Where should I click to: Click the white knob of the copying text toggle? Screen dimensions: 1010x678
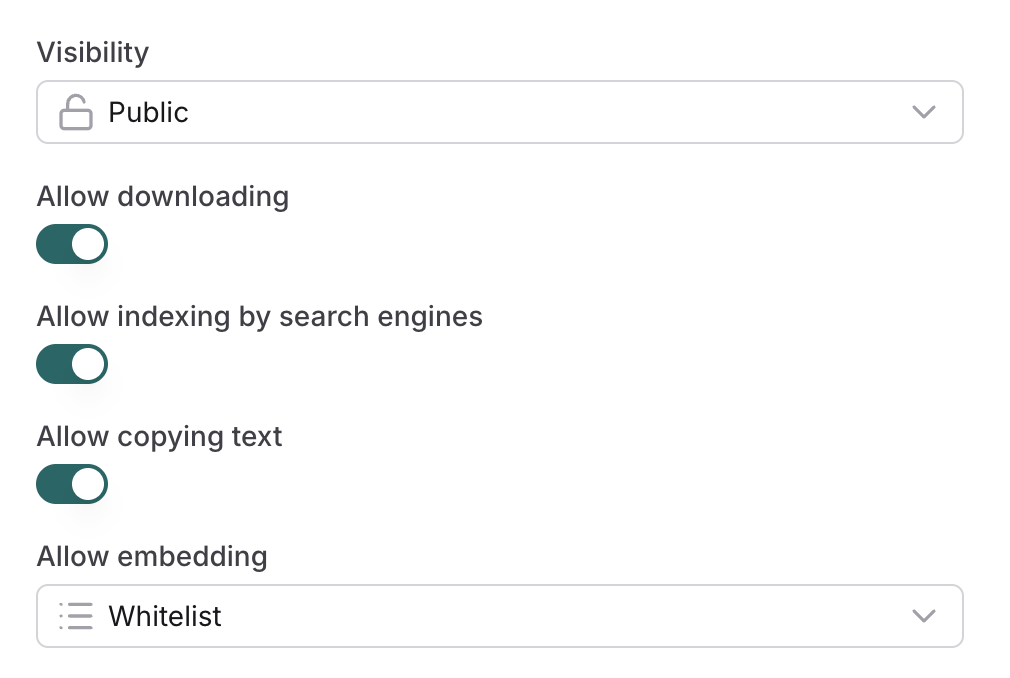coord(89,484)
